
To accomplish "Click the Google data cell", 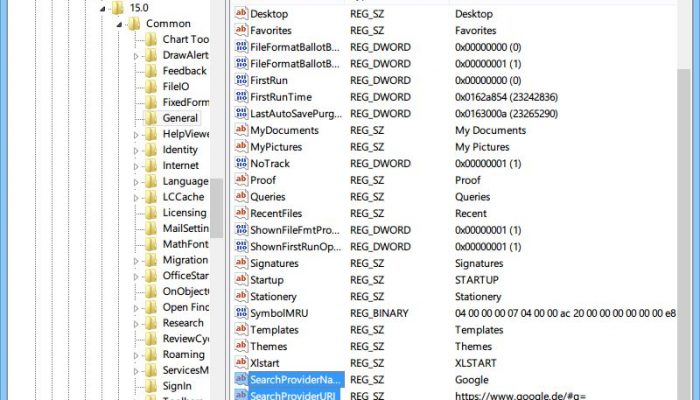I will click(x=471, y=379).
